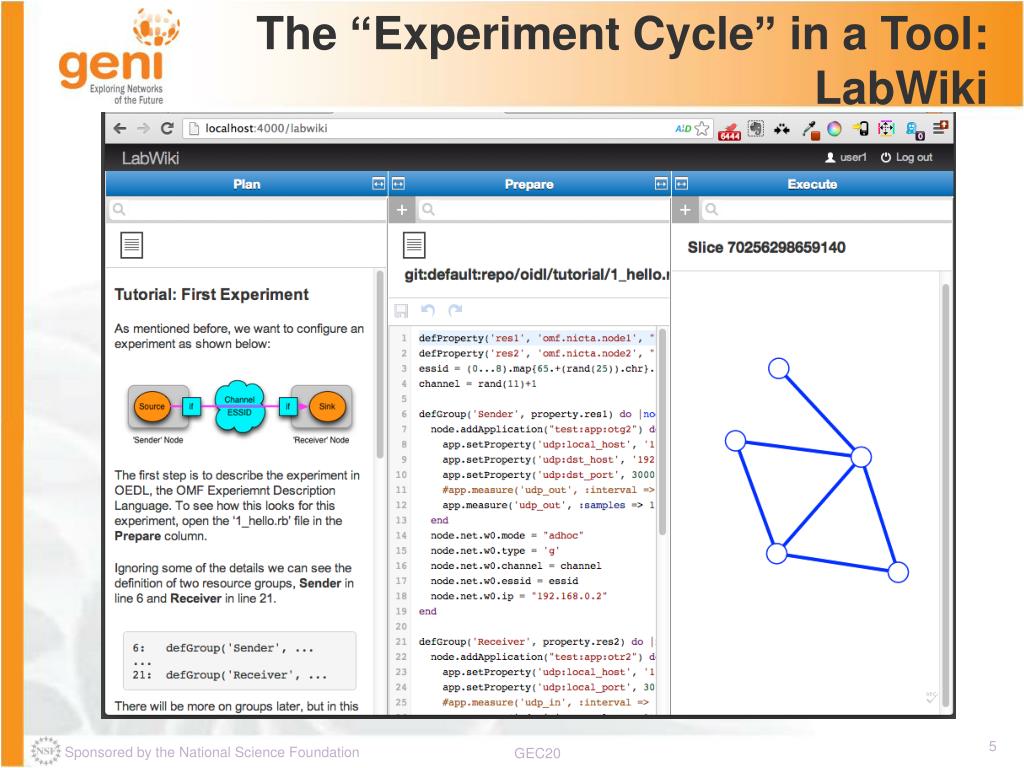Click the Prepare document icon
The height and width of the screenshot is (768, 1024).
pyautogui.click(x=414, y=246)
